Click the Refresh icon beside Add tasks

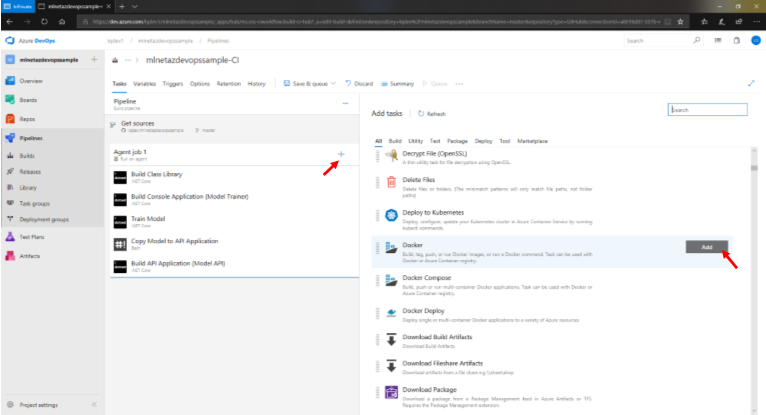pyautogui.click(x=421, y=114)
